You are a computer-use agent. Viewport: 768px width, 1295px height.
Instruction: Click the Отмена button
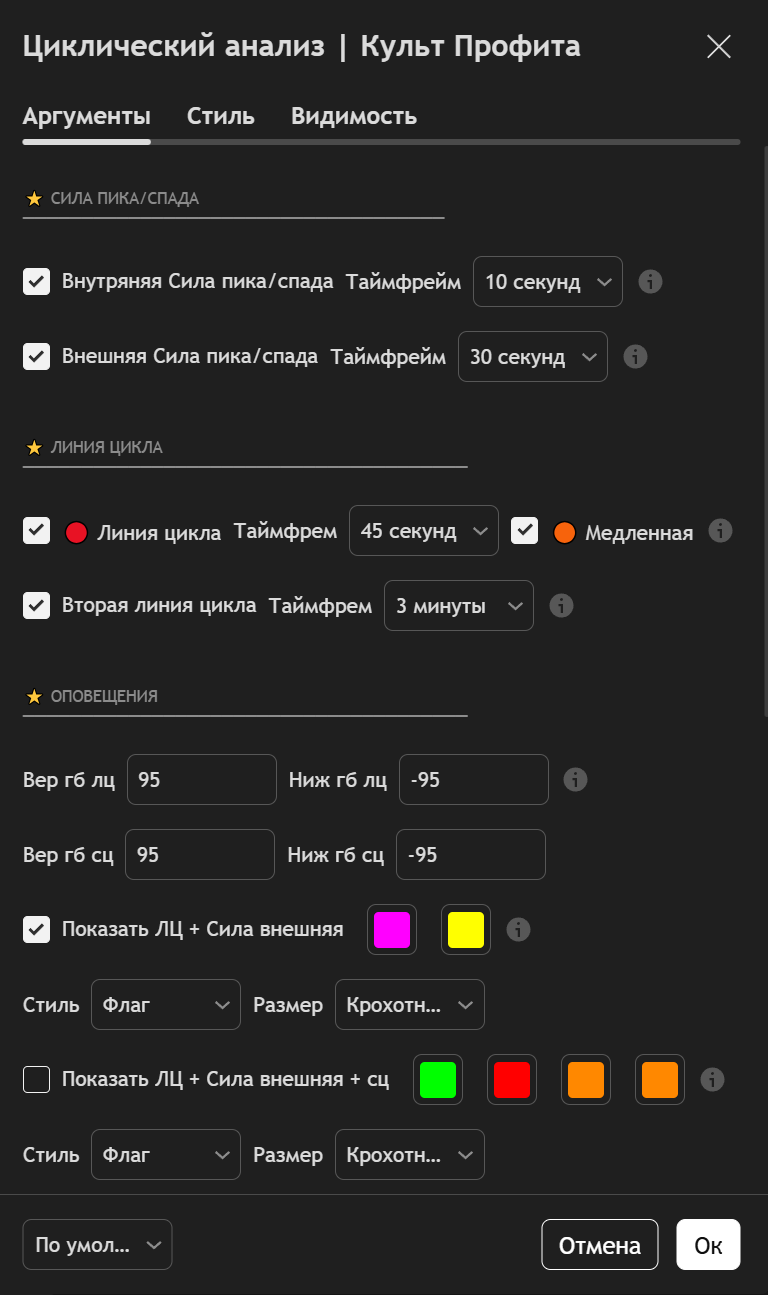click(599, 1245)
